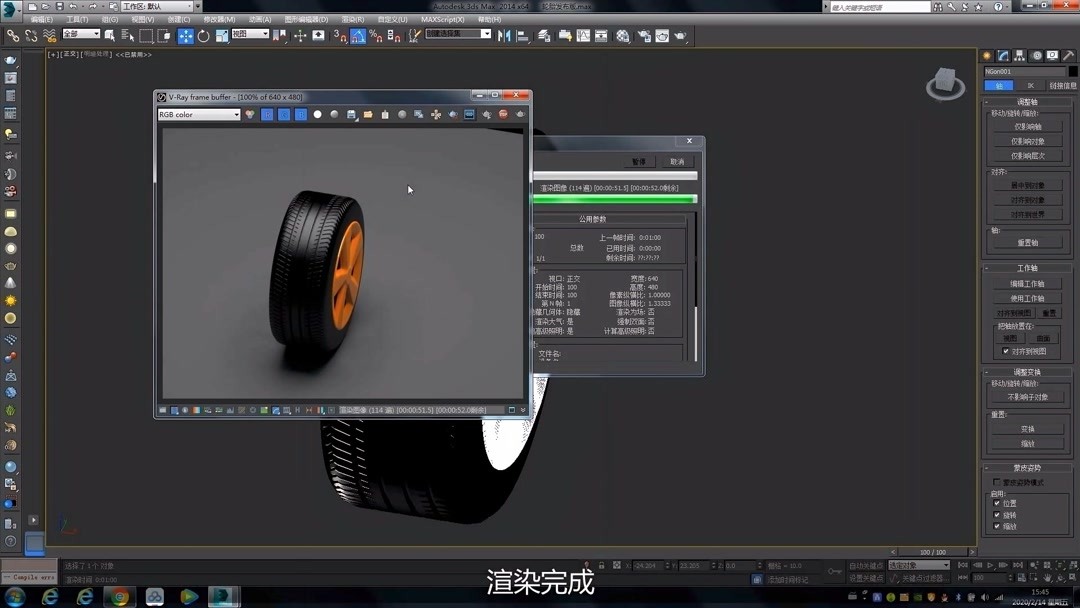Open the Render Setup icon on the toolbar
The width and height of the screenshot is (1080, 608).
[643, 35]
